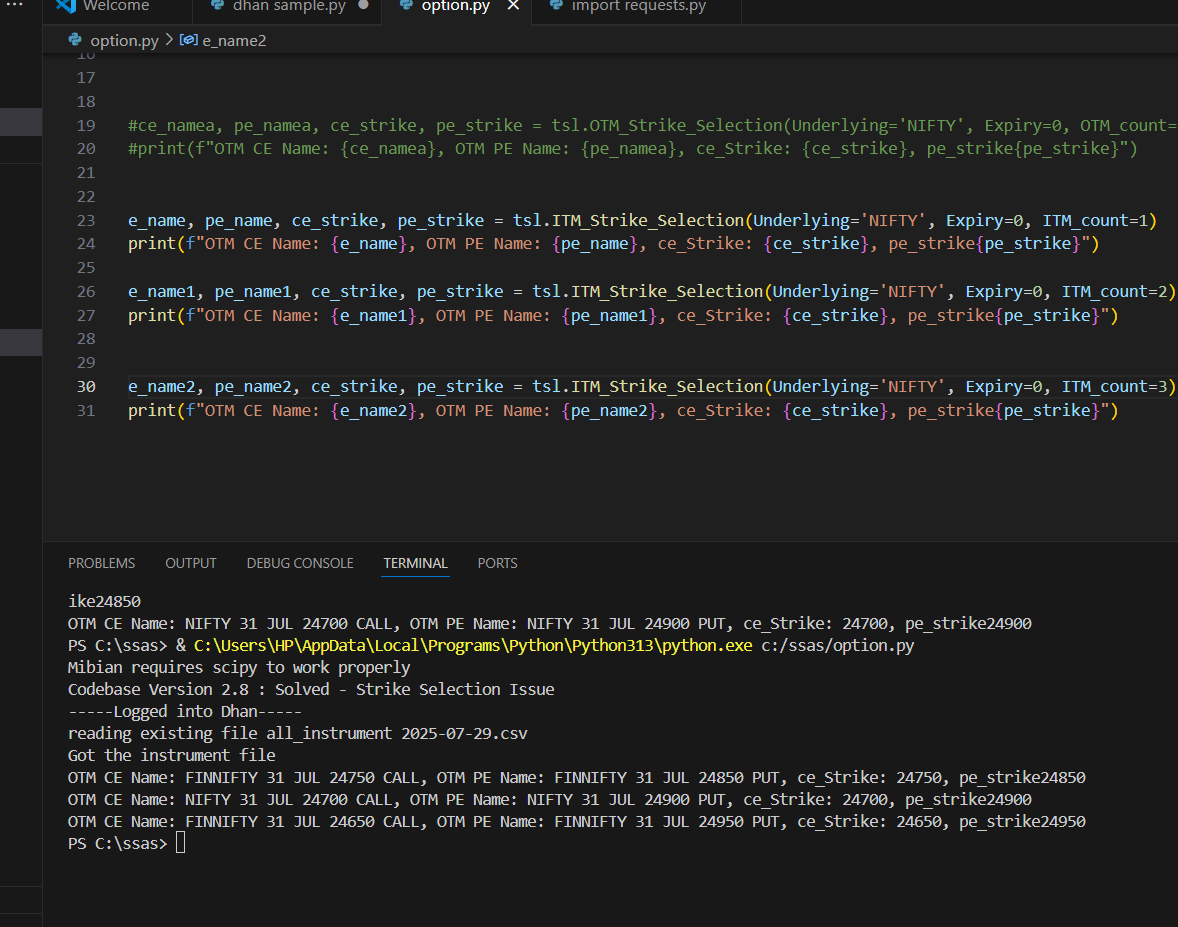Click the print statement on line 24
This screenshot has height=927, width=1178.
click(x=614, y=244)
